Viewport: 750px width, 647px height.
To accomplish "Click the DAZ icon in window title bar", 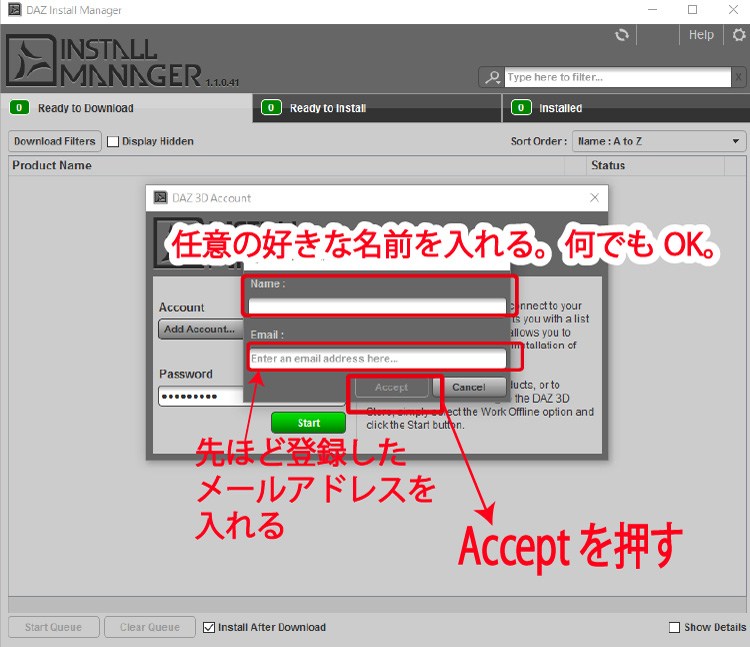I will (x=12, y=10).
